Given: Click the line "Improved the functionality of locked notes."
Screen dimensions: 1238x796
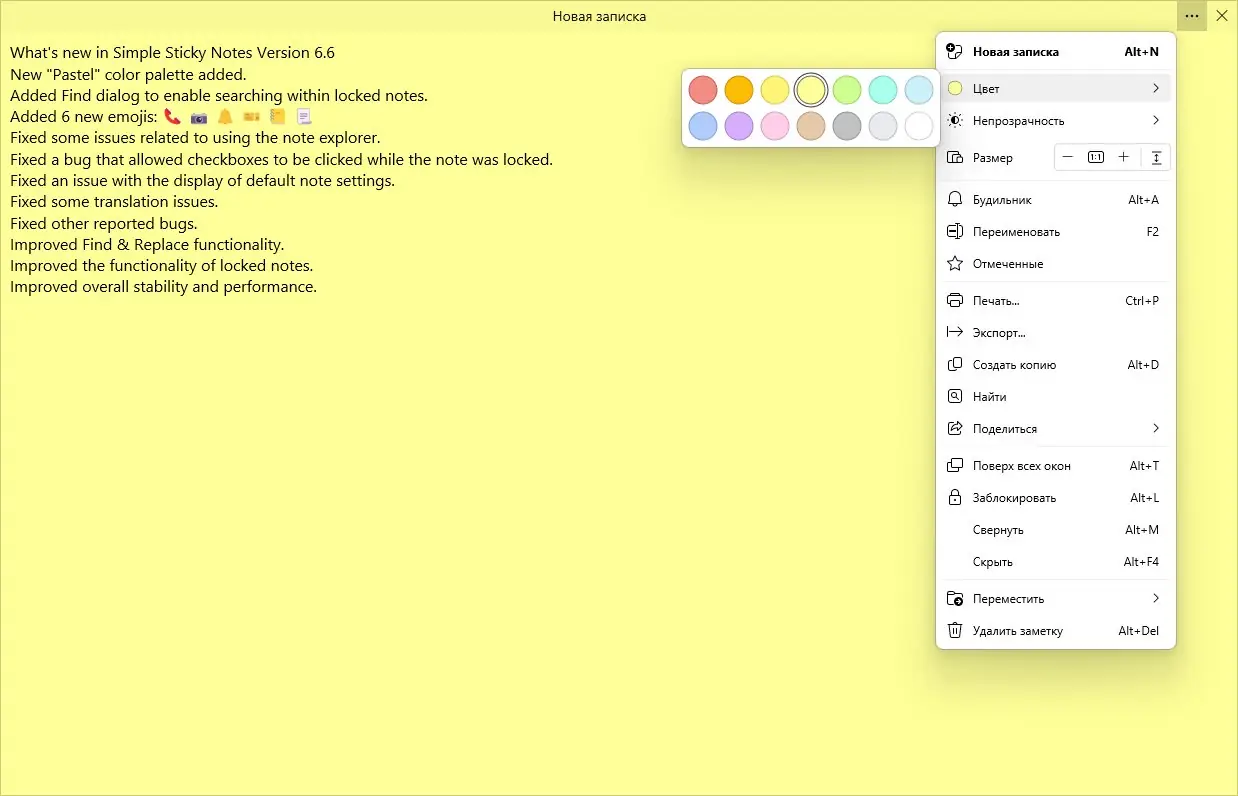Looking at the screenshot, I should (162, 266).
